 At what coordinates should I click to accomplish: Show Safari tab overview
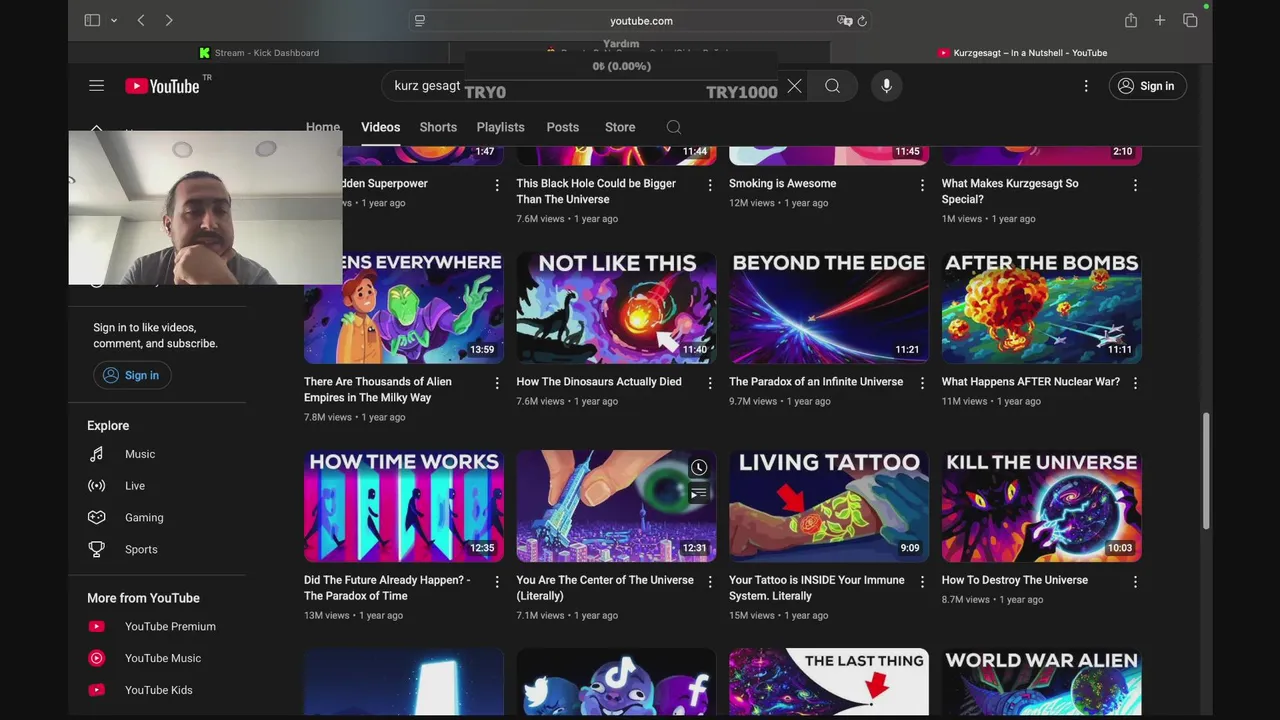pos(1190,20)
